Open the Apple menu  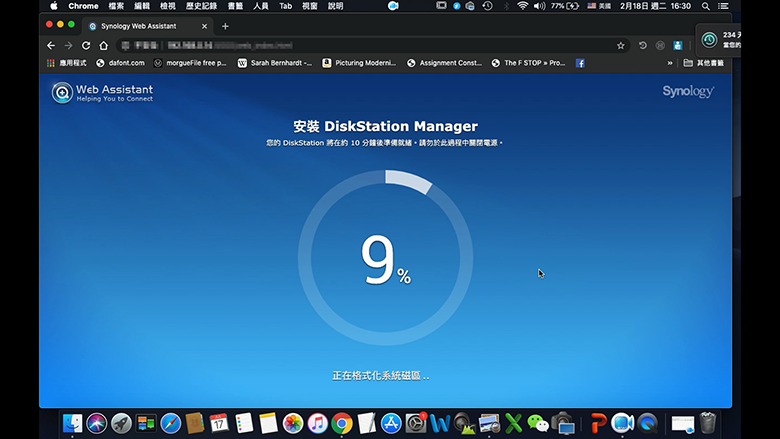[x=54, y=6]
